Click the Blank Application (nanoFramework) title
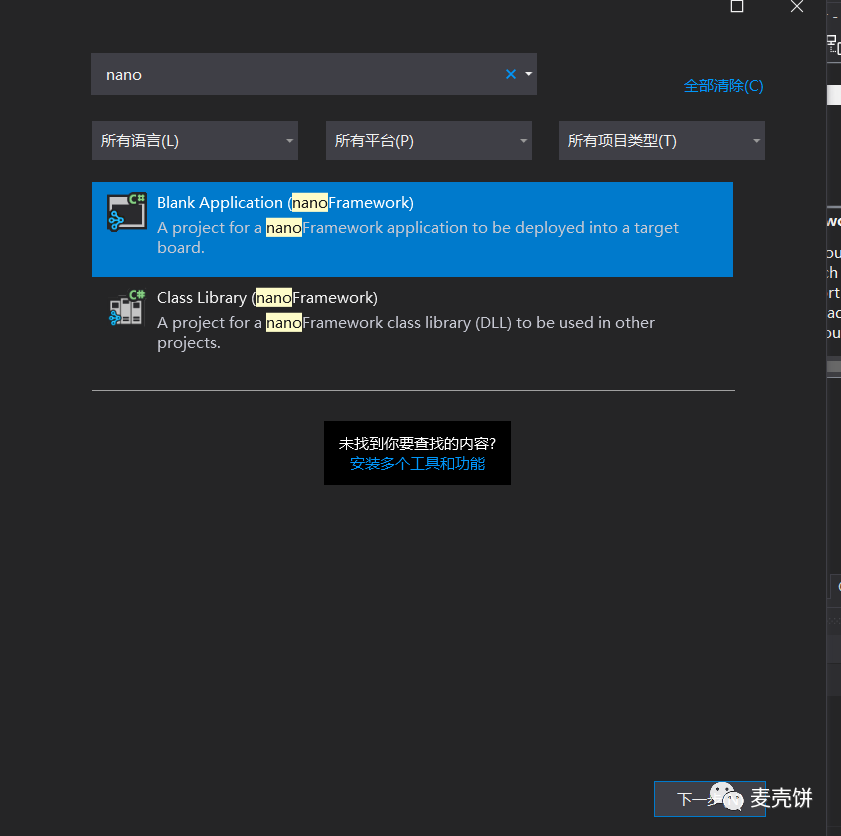The width and height of the screenshot is (841, 836). 285,203
